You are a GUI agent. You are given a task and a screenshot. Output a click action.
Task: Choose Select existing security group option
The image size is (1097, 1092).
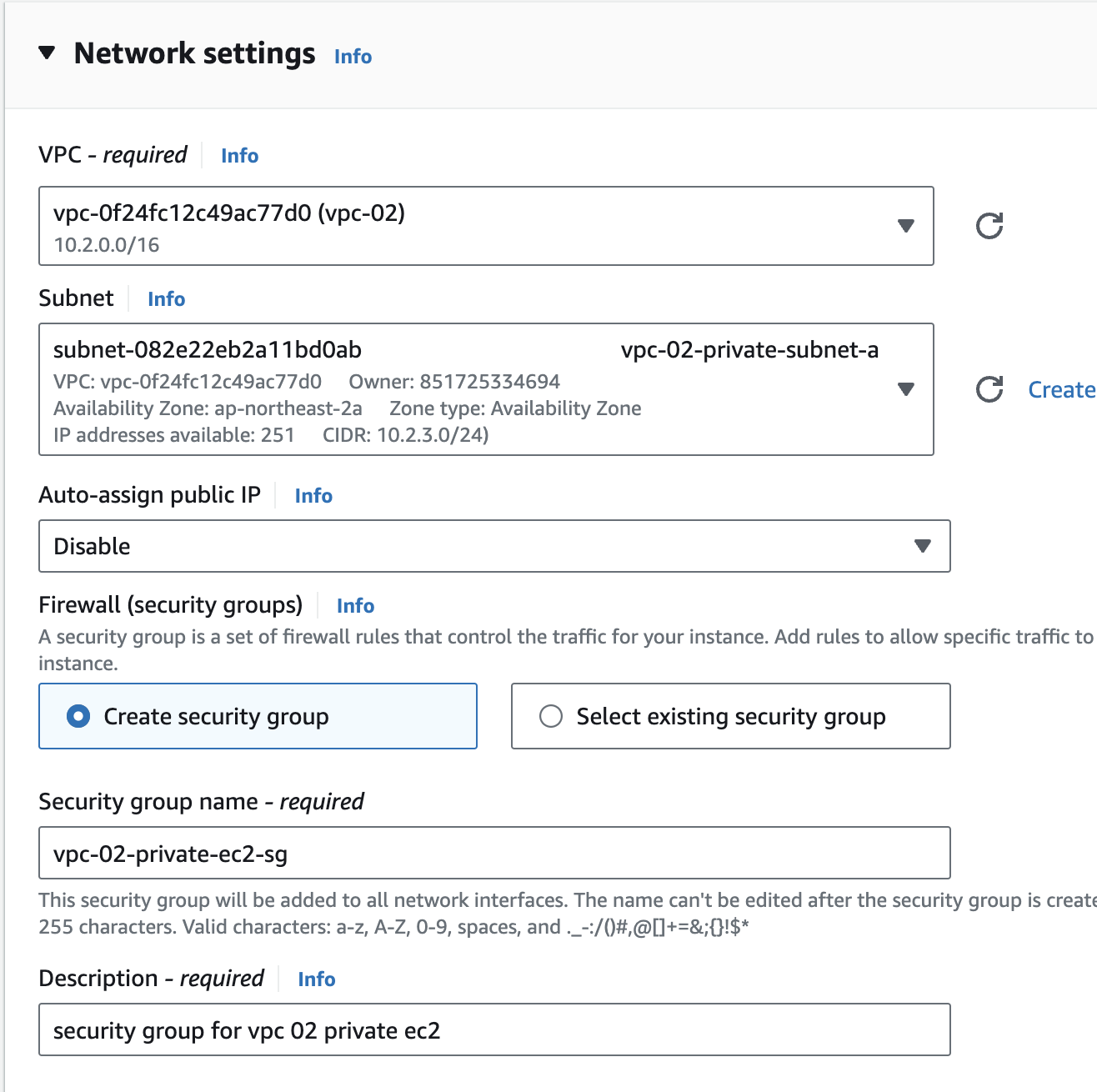point(551,716)
